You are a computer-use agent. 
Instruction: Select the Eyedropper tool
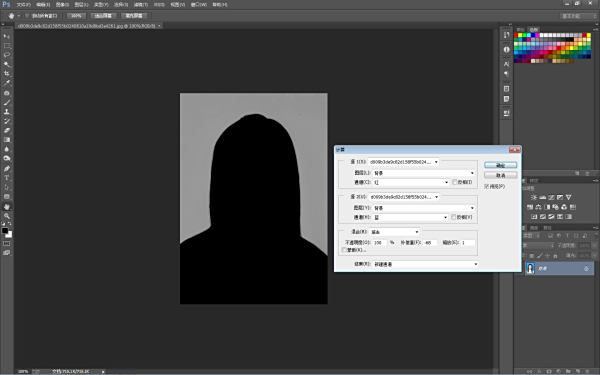click(x=7, y=83)
